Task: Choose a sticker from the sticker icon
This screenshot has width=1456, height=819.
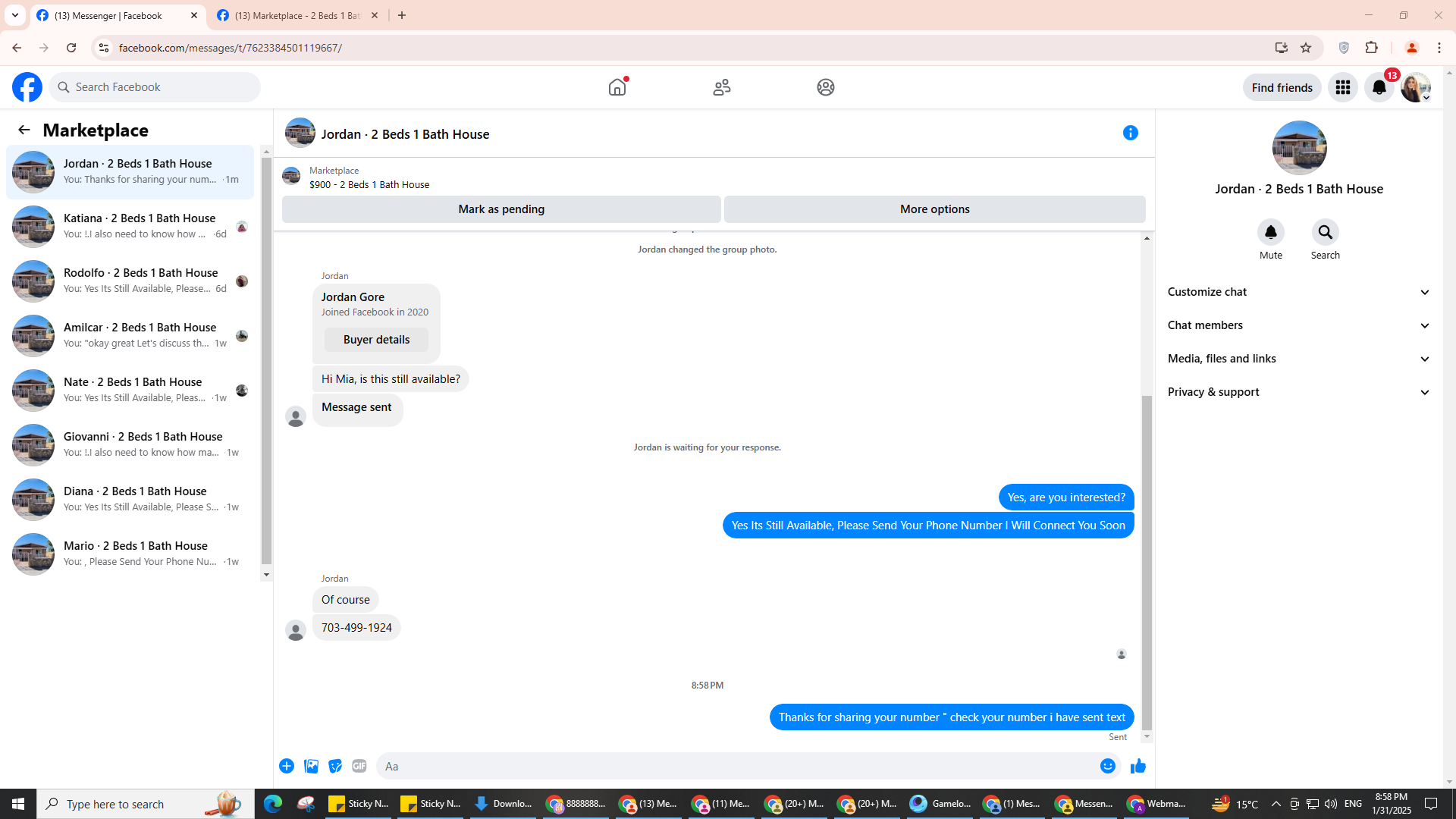Action: 335,766
